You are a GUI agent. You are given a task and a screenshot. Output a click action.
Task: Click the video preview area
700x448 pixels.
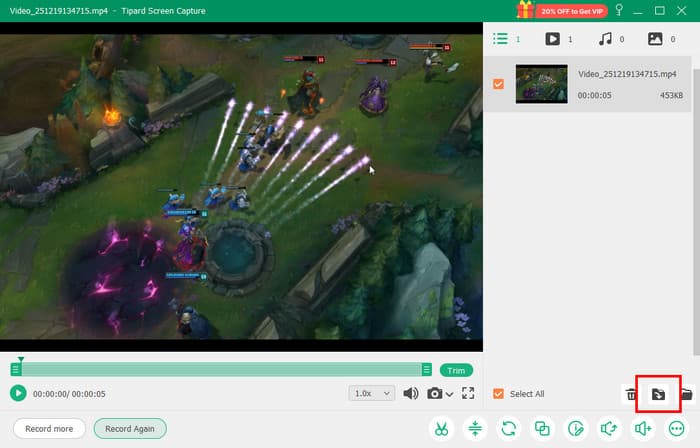click(241, 187)
